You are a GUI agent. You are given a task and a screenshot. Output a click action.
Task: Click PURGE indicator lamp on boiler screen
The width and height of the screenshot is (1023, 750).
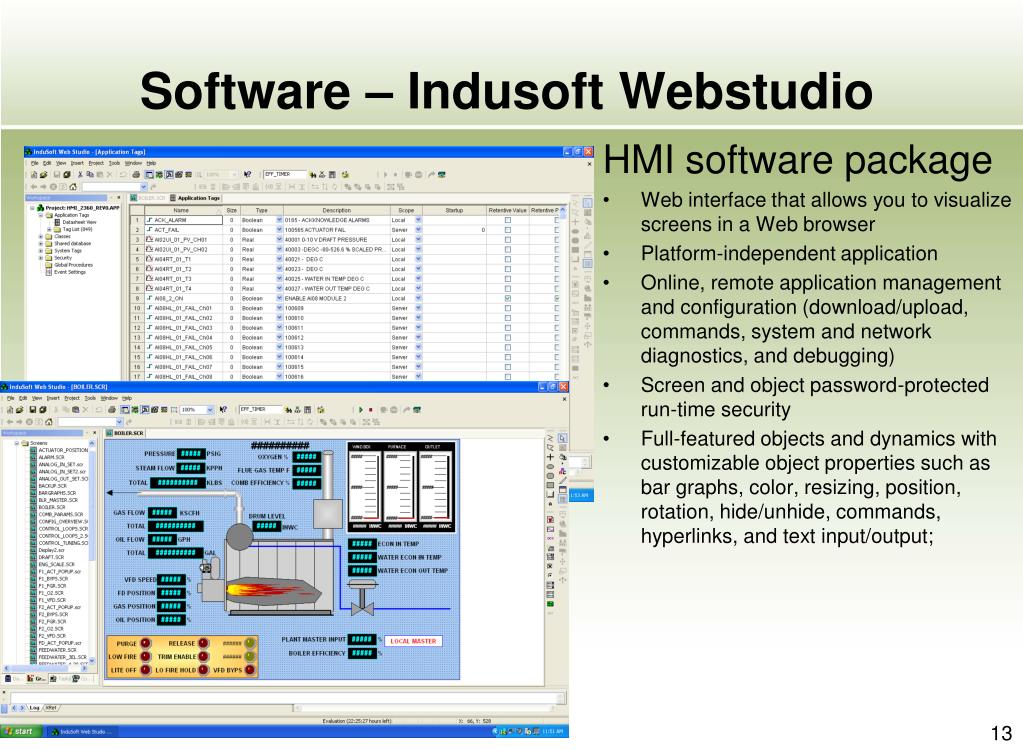pos(145,643)
